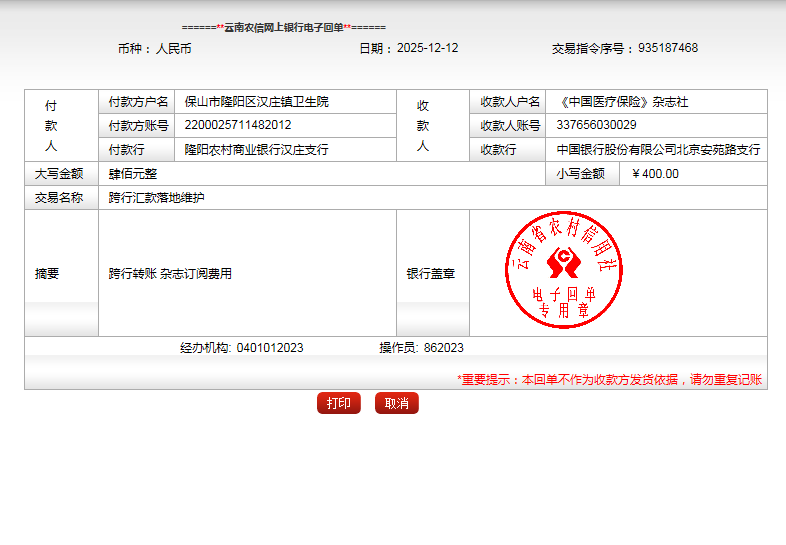Select the payee account number 337656030029
The image size is (786, 545).
coord(596,125)
